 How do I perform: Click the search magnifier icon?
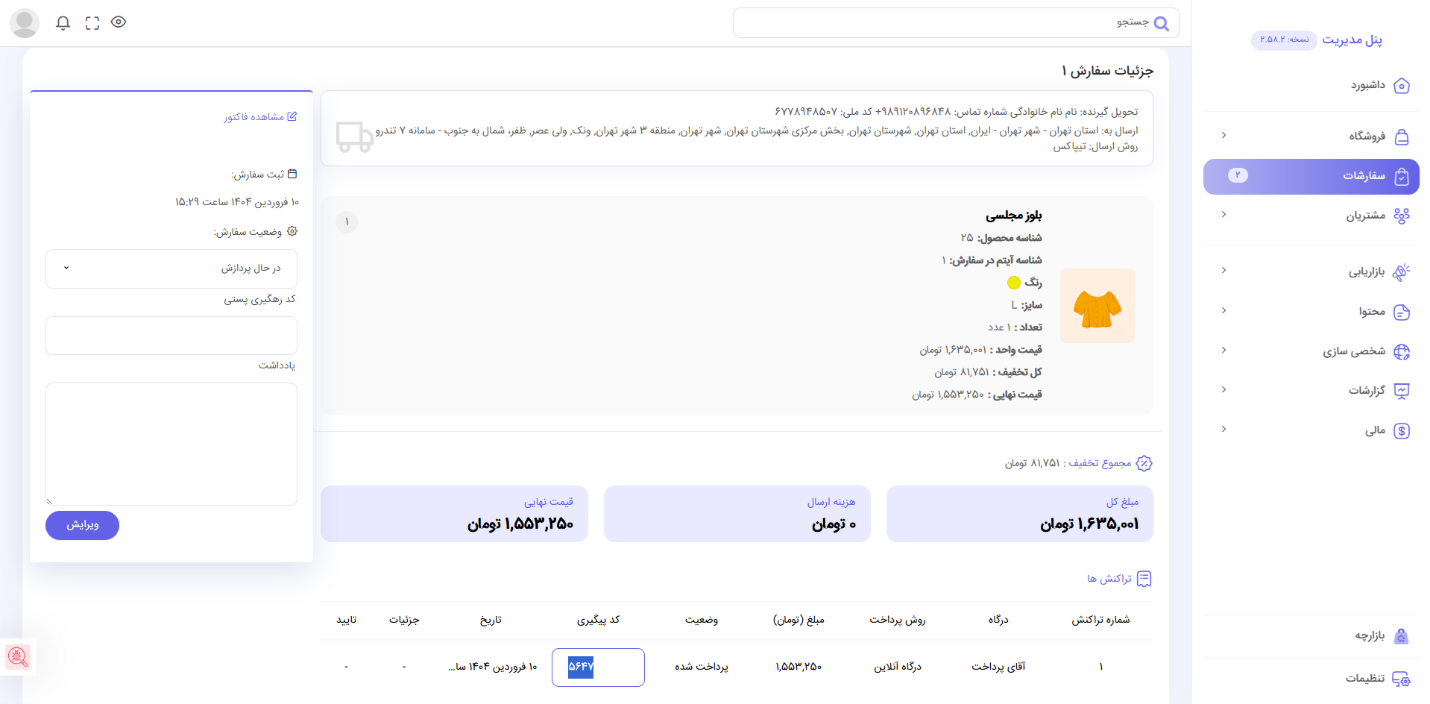[x=1161, y=23]
